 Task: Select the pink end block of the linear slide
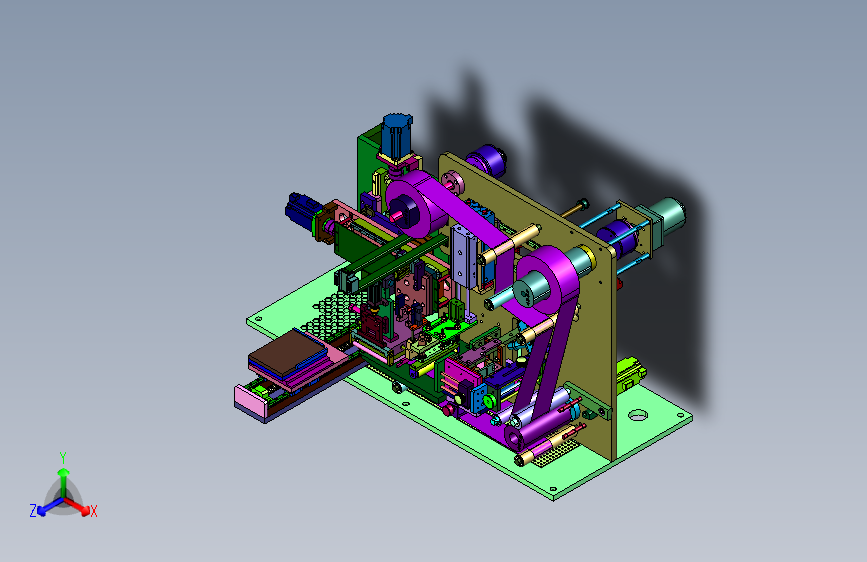click(x=250, y=401)
